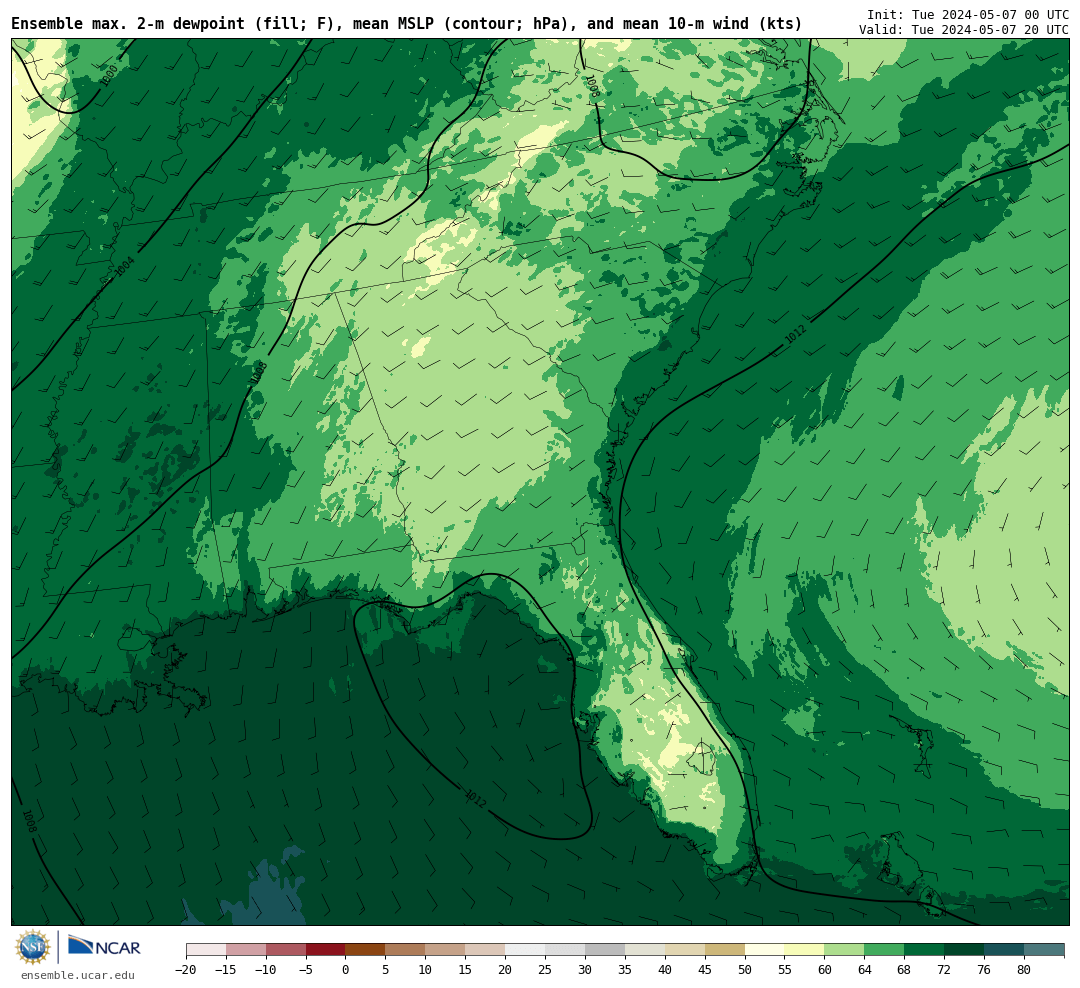Pick the -15 to -10 pink colorbar swatch

click(246, 950)
